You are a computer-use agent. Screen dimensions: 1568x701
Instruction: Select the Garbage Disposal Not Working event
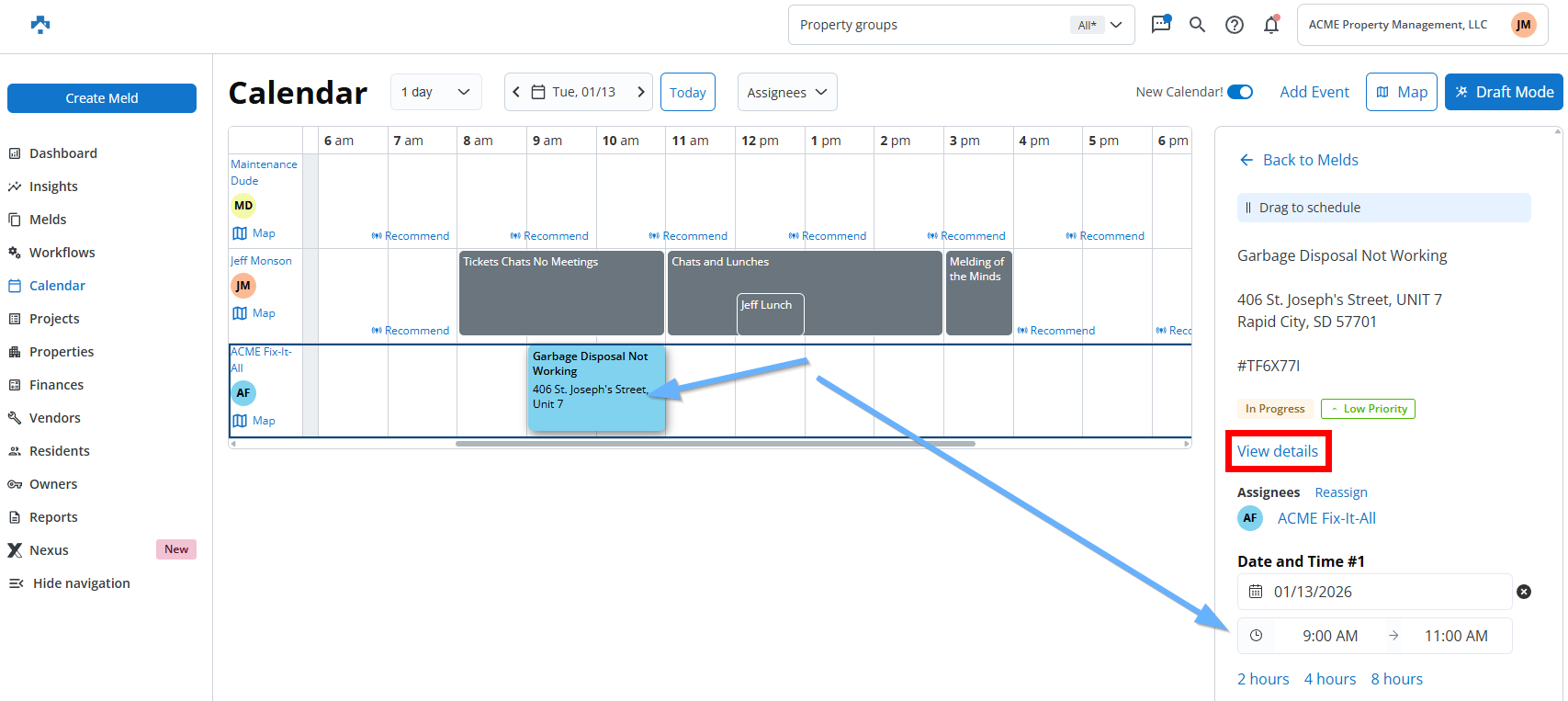pos(595,388)
